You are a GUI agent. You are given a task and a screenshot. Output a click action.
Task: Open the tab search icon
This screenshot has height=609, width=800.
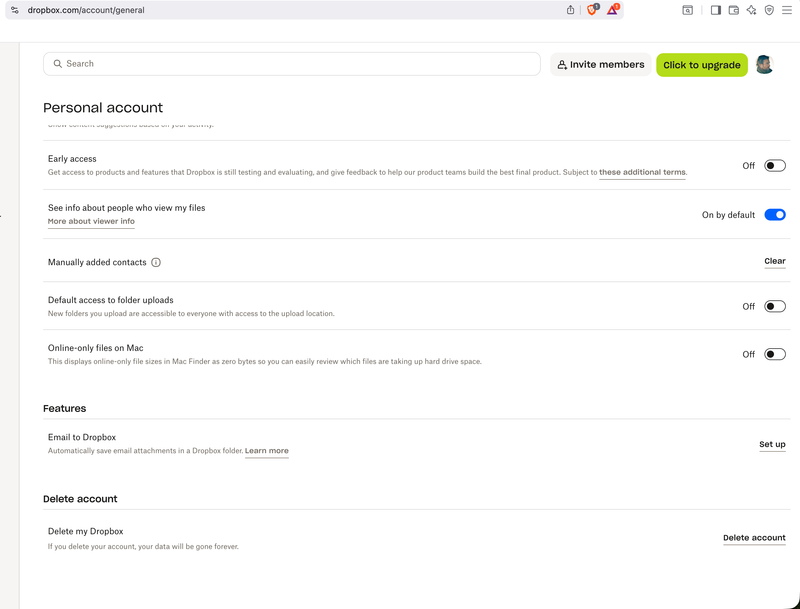click(688, 10)
